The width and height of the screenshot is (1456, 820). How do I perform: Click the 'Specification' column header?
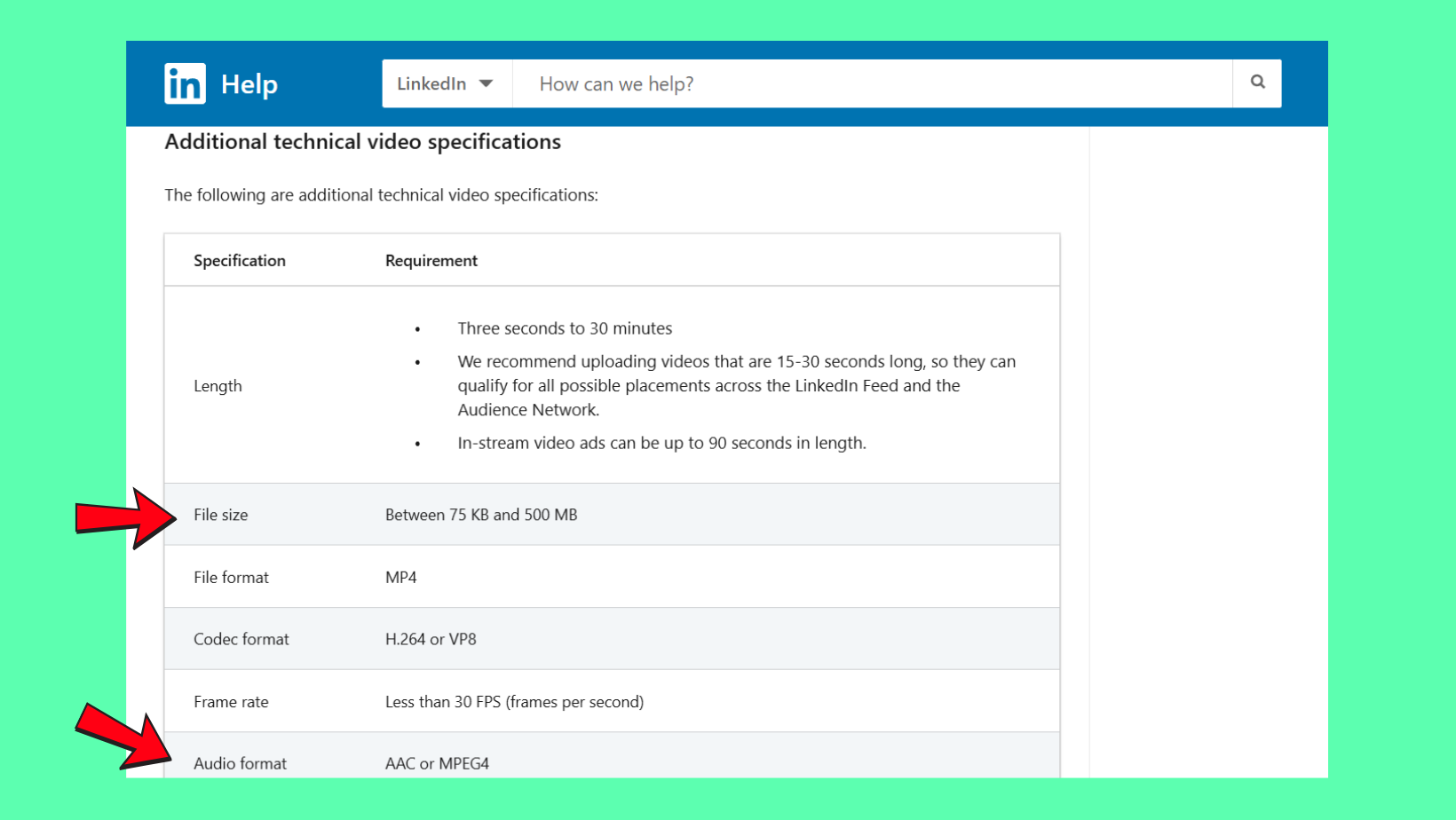point(240,260)
